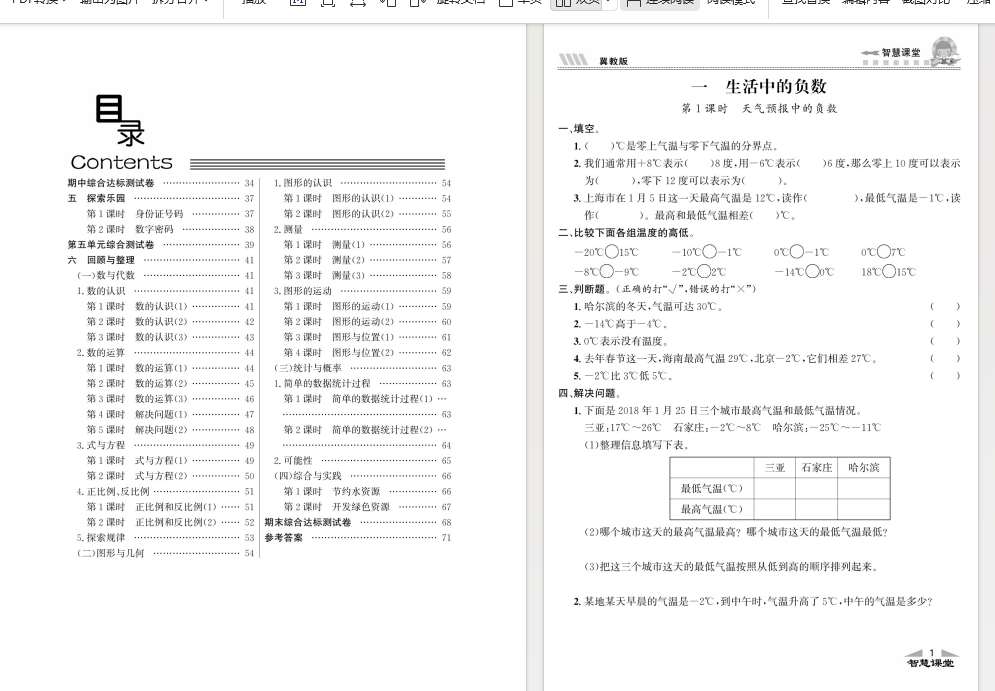
Task: Click the '数字密码' lesson entry
Action: point(170,229)
